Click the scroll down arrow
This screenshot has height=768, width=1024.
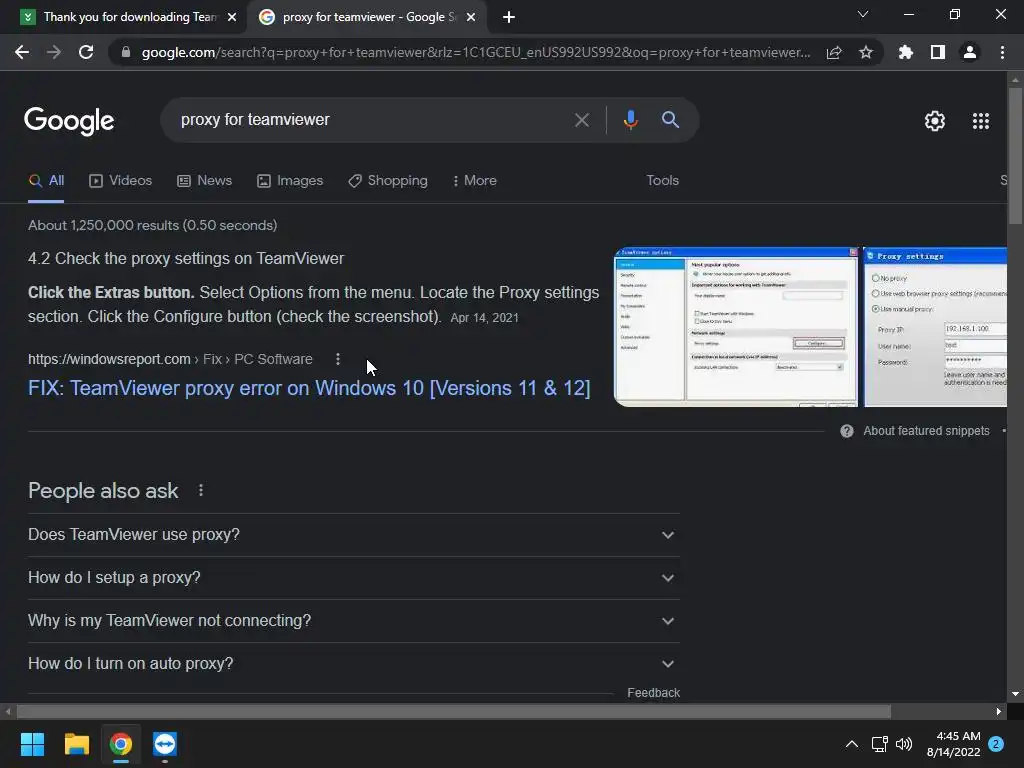(x=1016, y=694)
